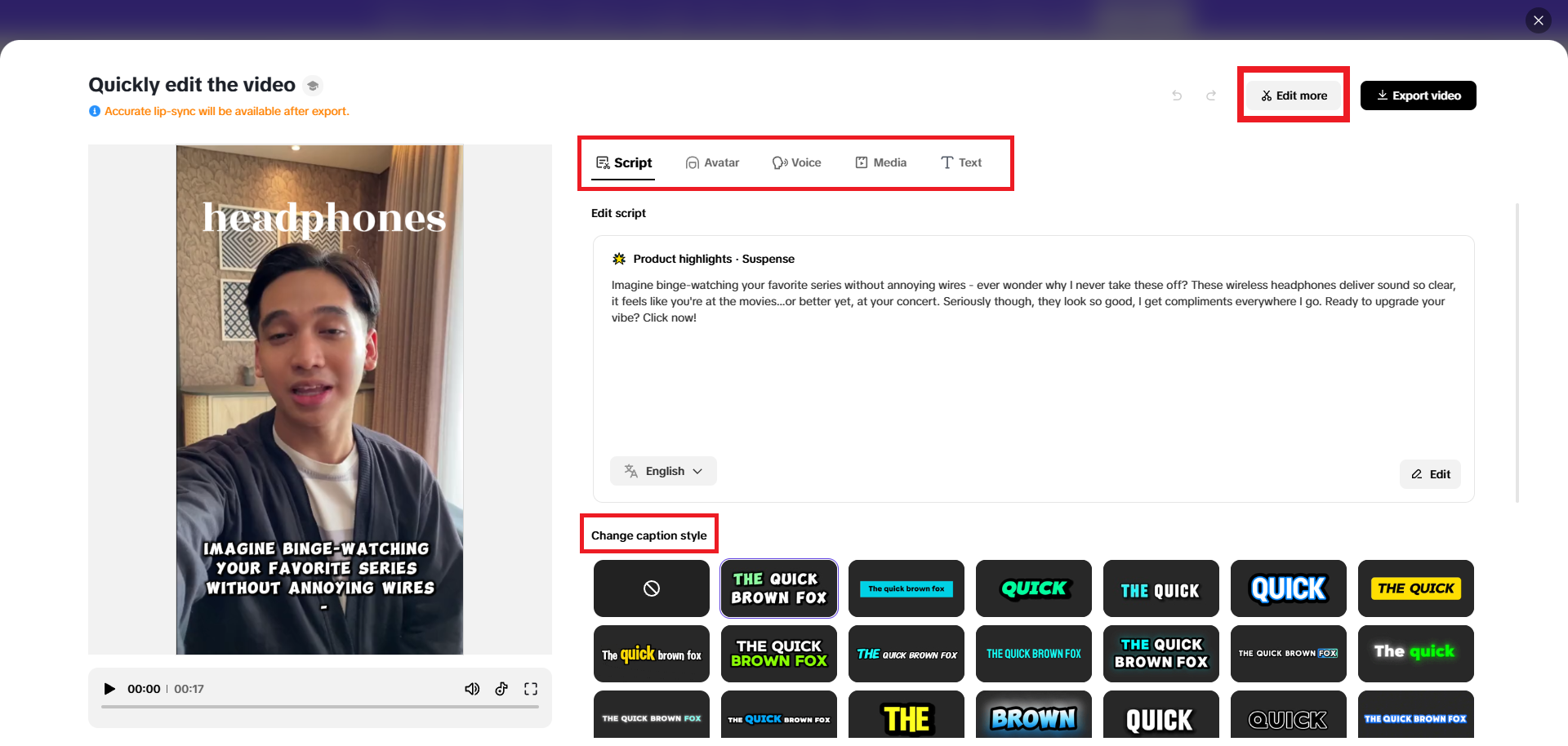Choose the cyan bar "The quick brown fox" style

[x=906, y=588]
